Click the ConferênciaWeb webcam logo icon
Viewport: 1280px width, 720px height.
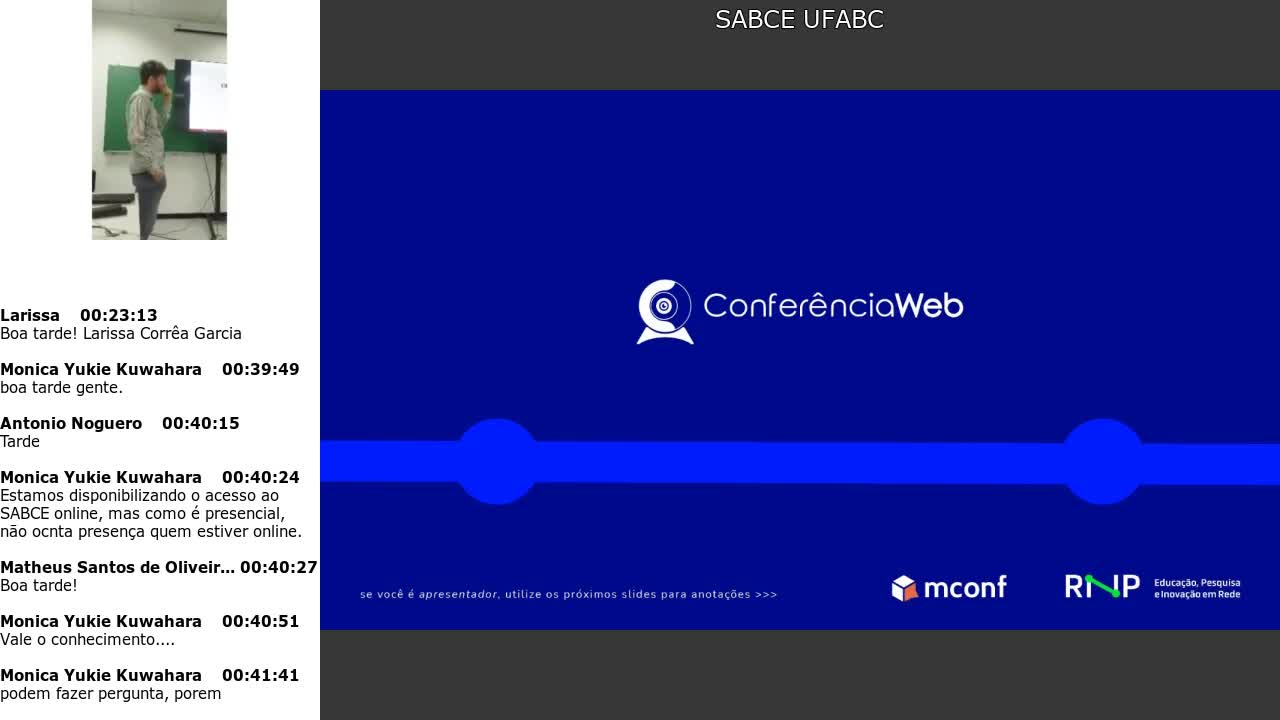665,312
